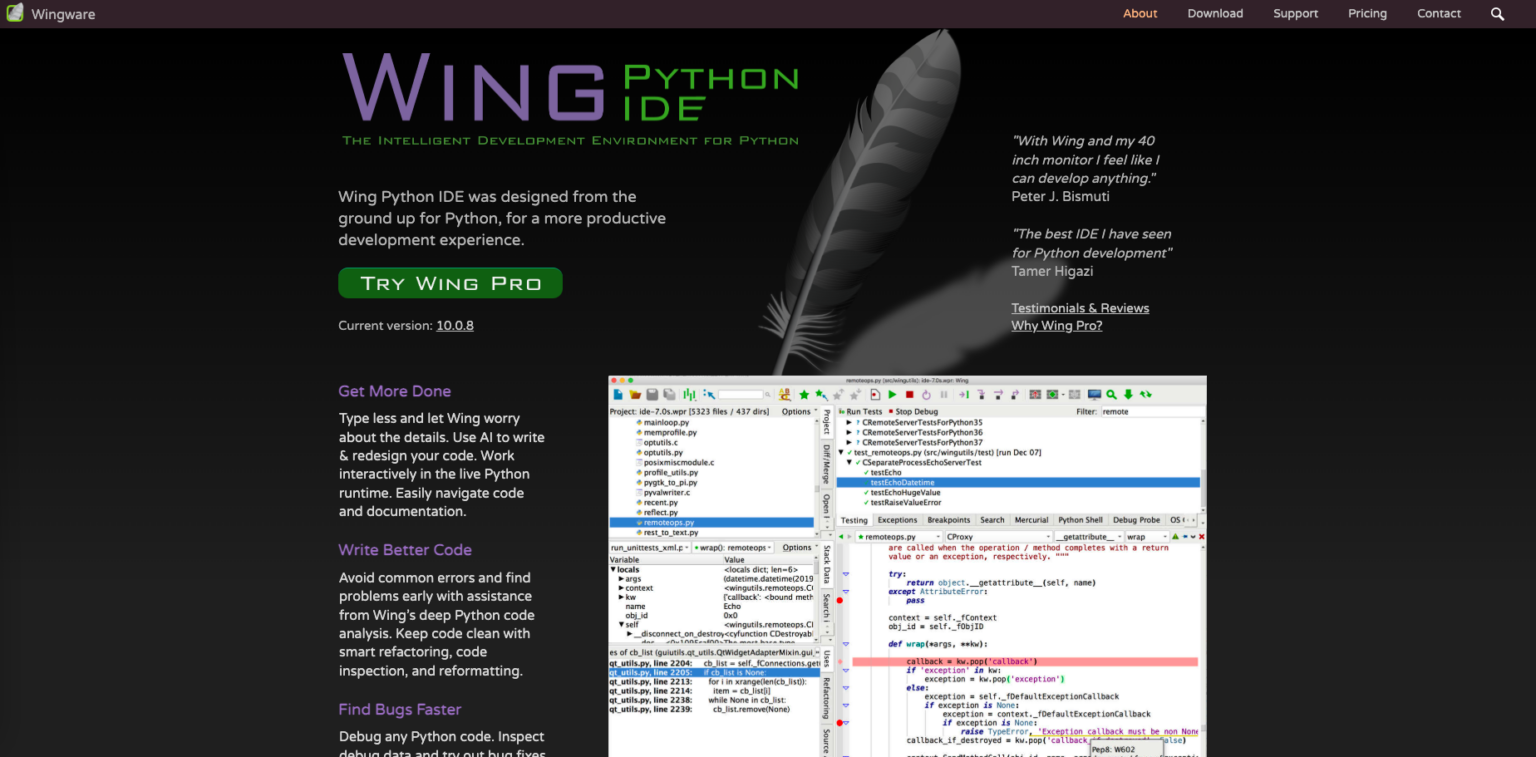This screenshot has width=1536, height=757.
Task: Click the Wingware leaf logo
Action: point(15,13)
